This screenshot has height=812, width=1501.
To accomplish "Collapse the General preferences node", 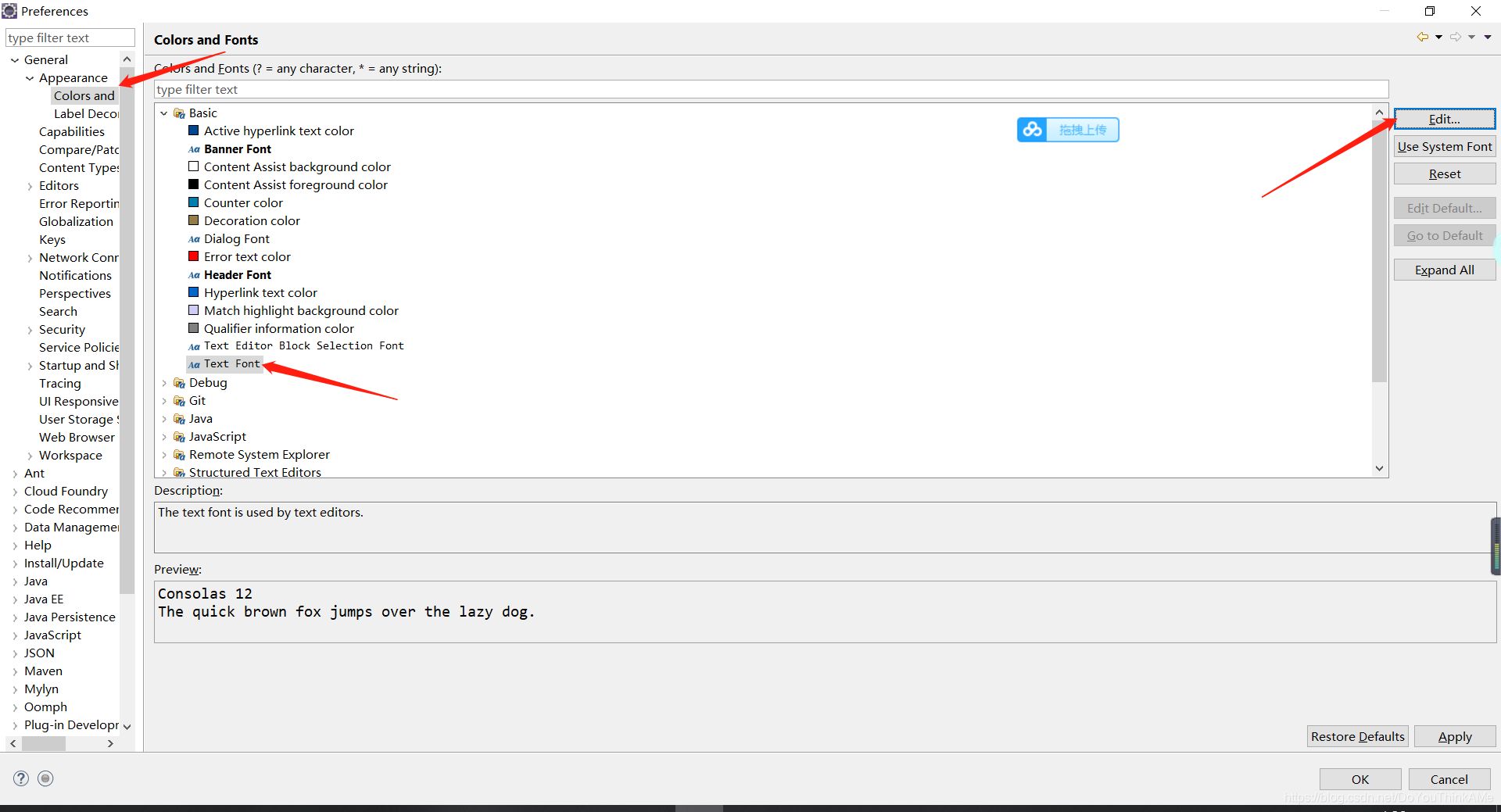I will pyautogui.click(x=15, y=60).
